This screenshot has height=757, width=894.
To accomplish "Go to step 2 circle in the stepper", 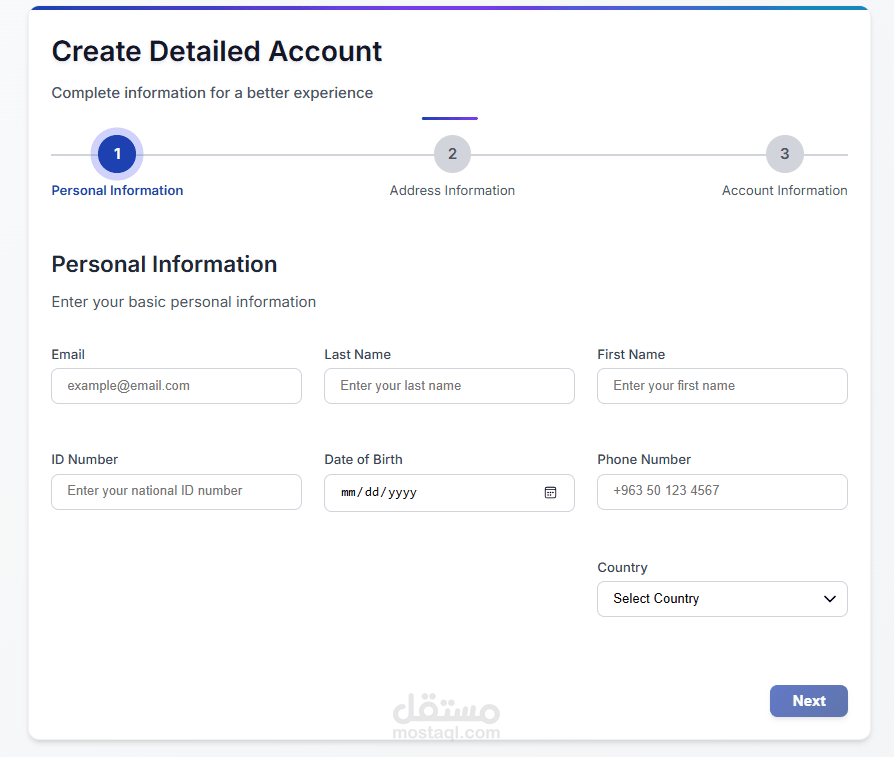I will coord(452,154).
